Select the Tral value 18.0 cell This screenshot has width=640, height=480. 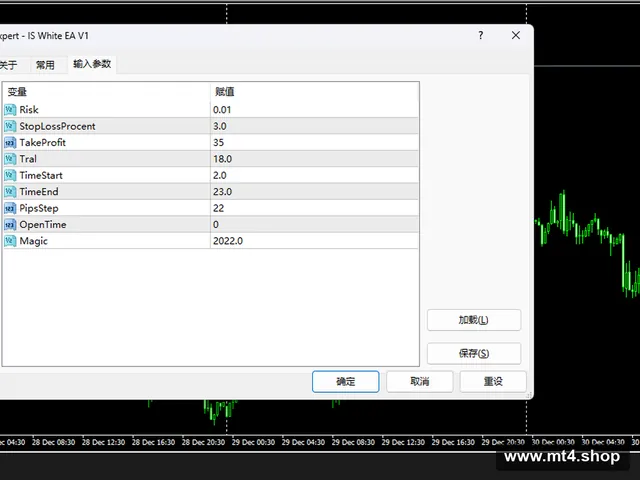pos(314,159)
